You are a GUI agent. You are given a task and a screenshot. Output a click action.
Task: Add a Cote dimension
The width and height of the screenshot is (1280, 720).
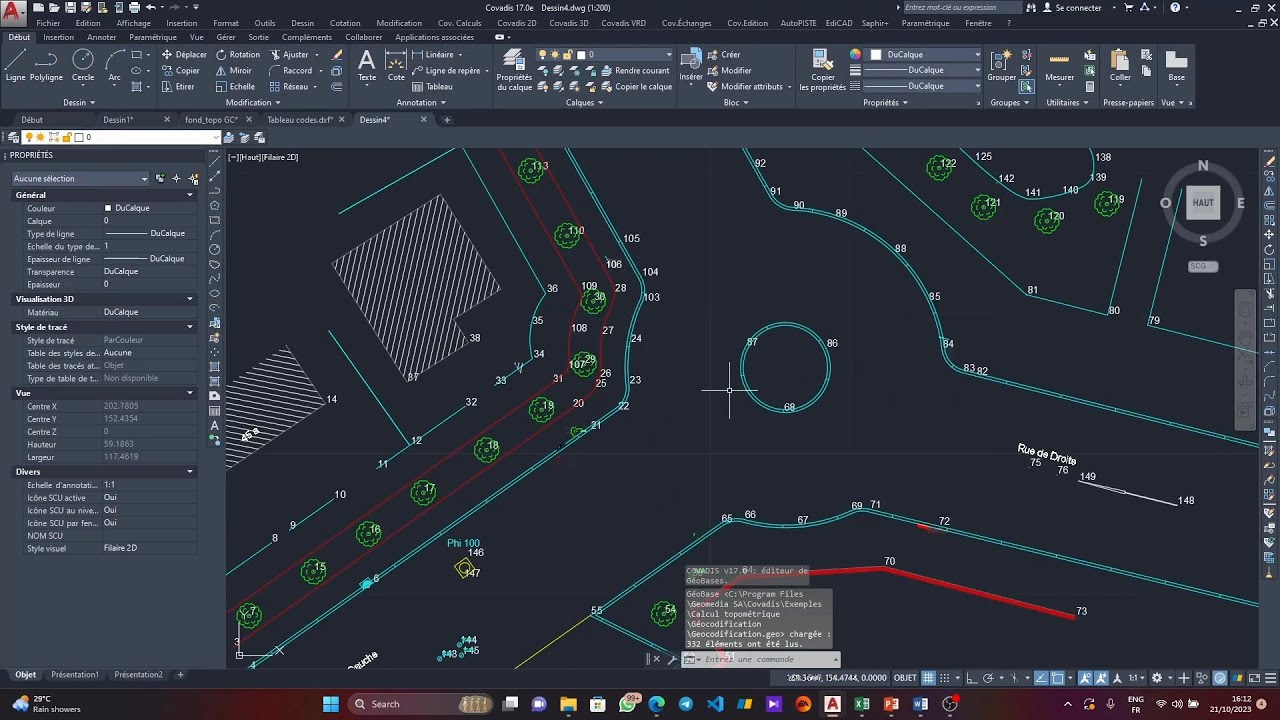click(x=396, y=66)
